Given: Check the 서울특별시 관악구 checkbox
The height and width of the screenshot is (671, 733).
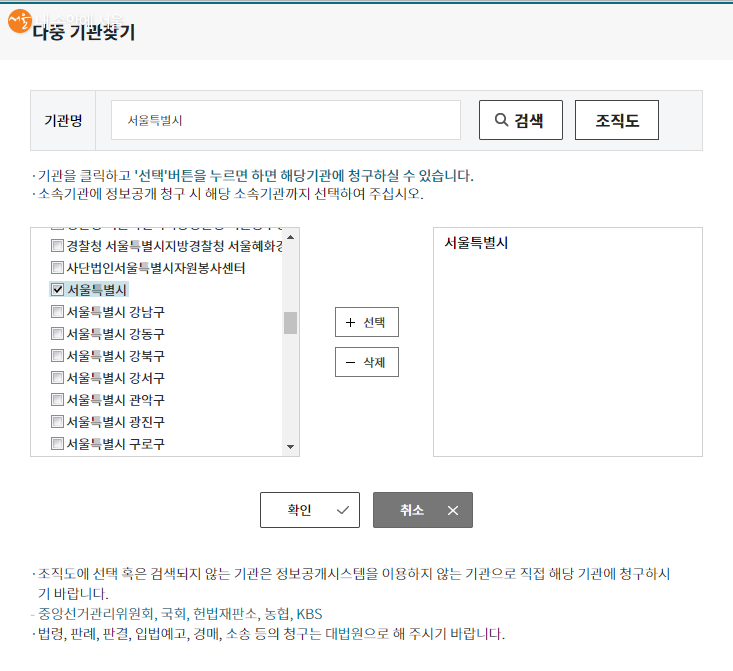Looking at the screenshot, I should coord(57,400).
